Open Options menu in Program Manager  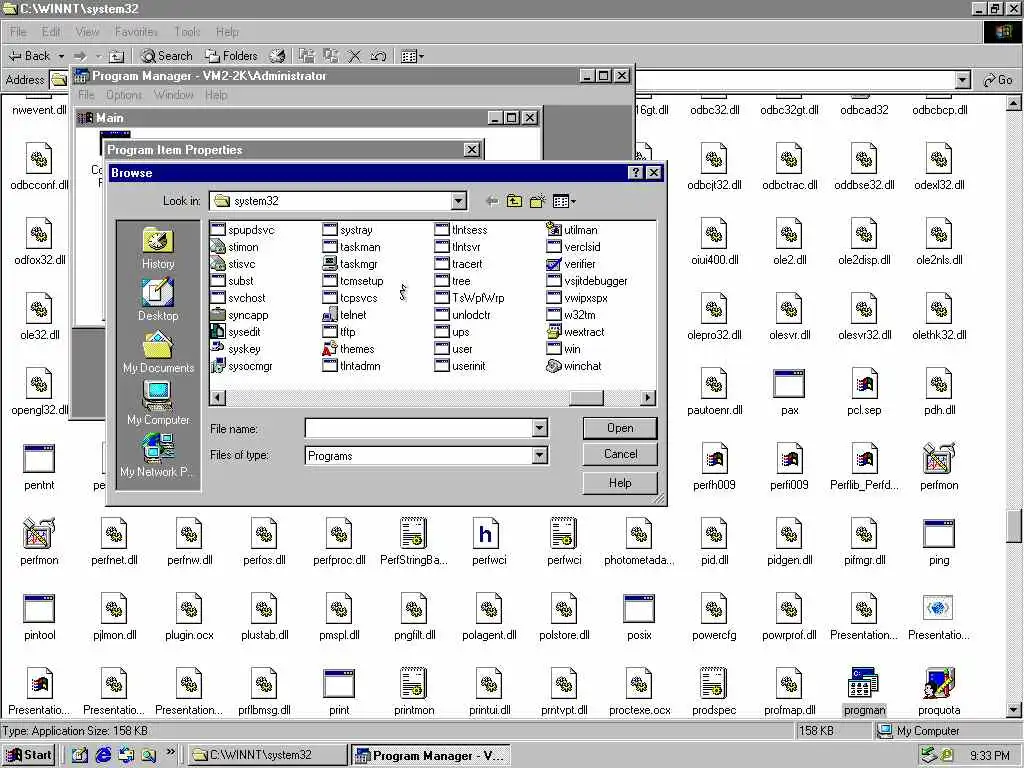tap(123, 95)
